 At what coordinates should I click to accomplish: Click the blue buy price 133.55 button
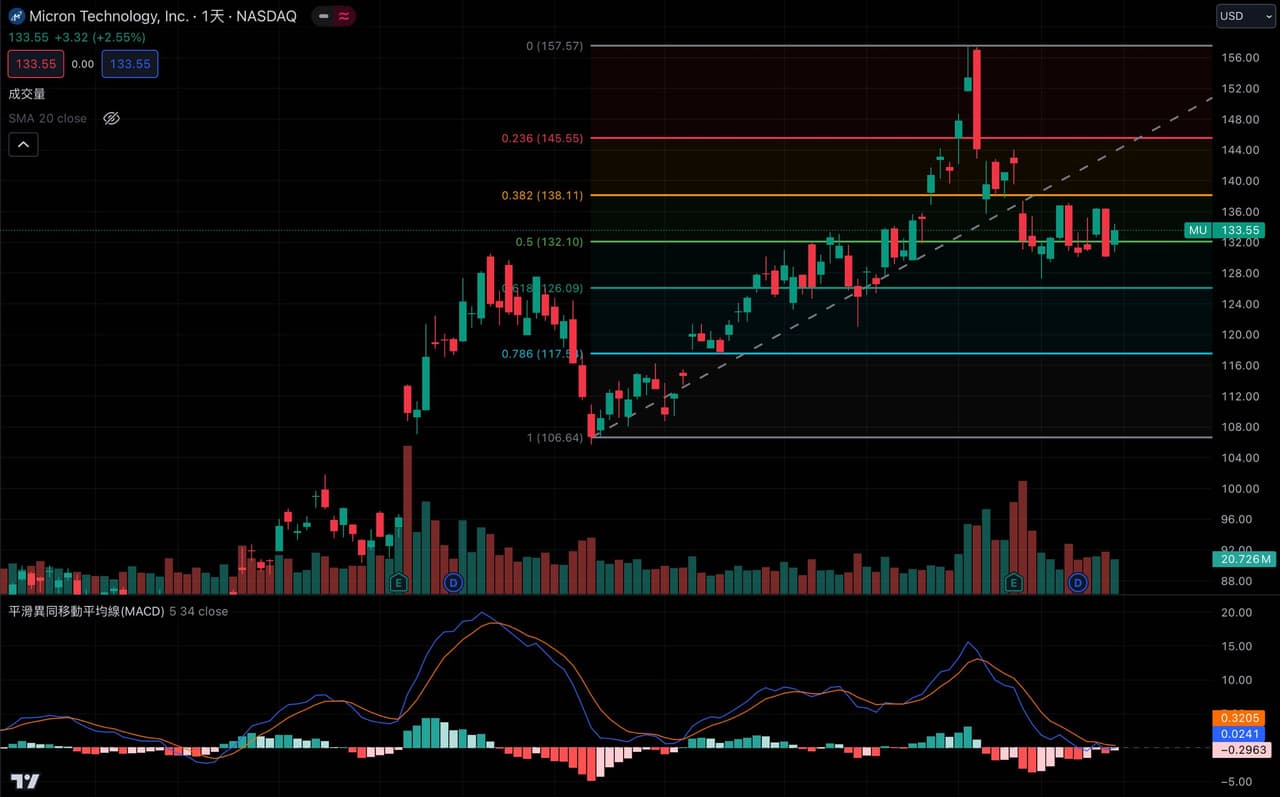point(129,64)
